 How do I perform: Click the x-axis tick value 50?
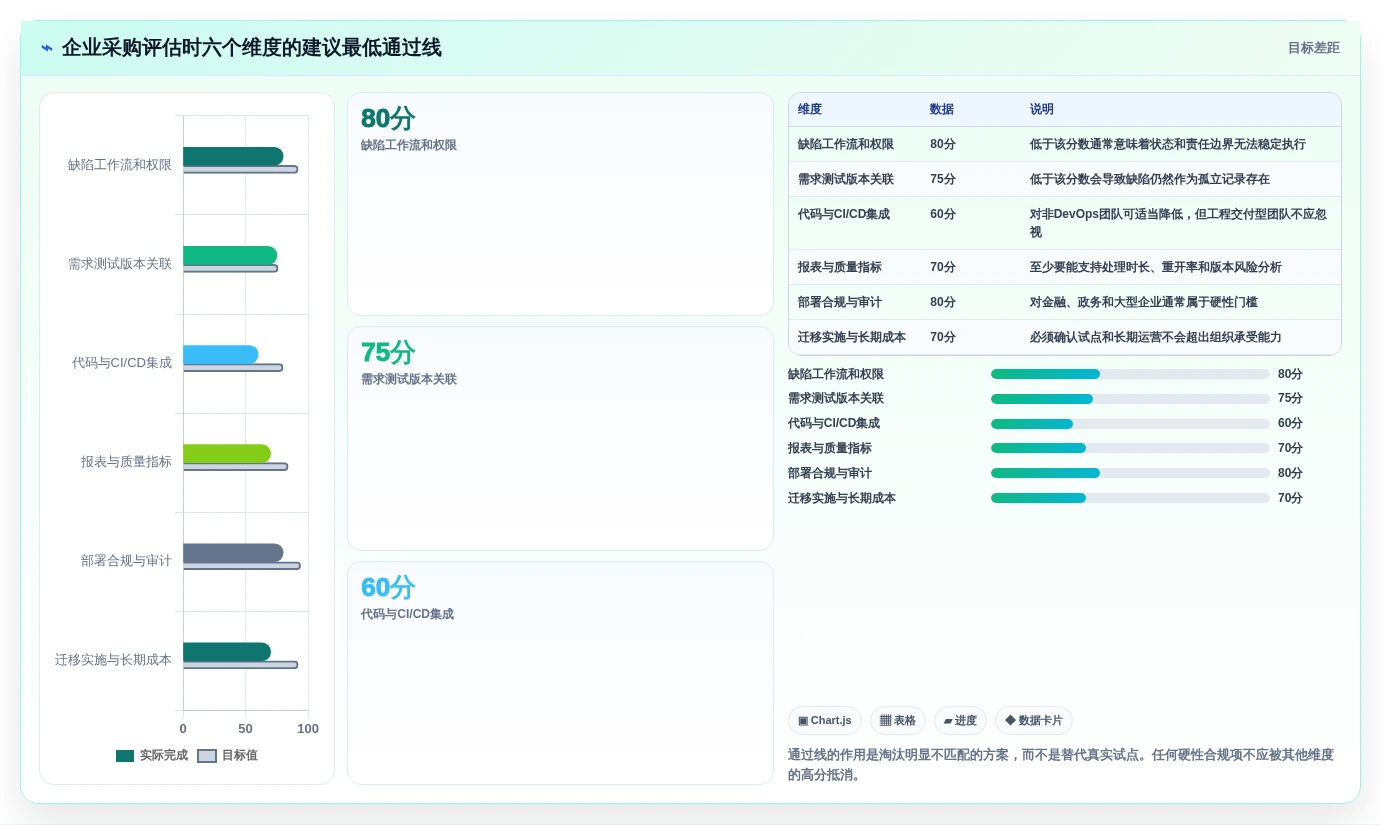[246, 729]
